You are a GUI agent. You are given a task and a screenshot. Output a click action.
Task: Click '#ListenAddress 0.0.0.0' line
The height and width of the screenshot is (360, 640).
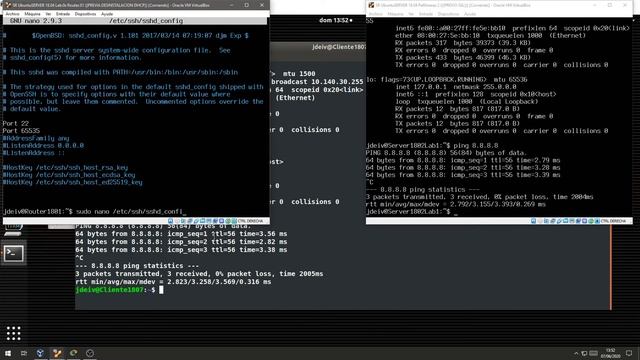pos(43,146)
